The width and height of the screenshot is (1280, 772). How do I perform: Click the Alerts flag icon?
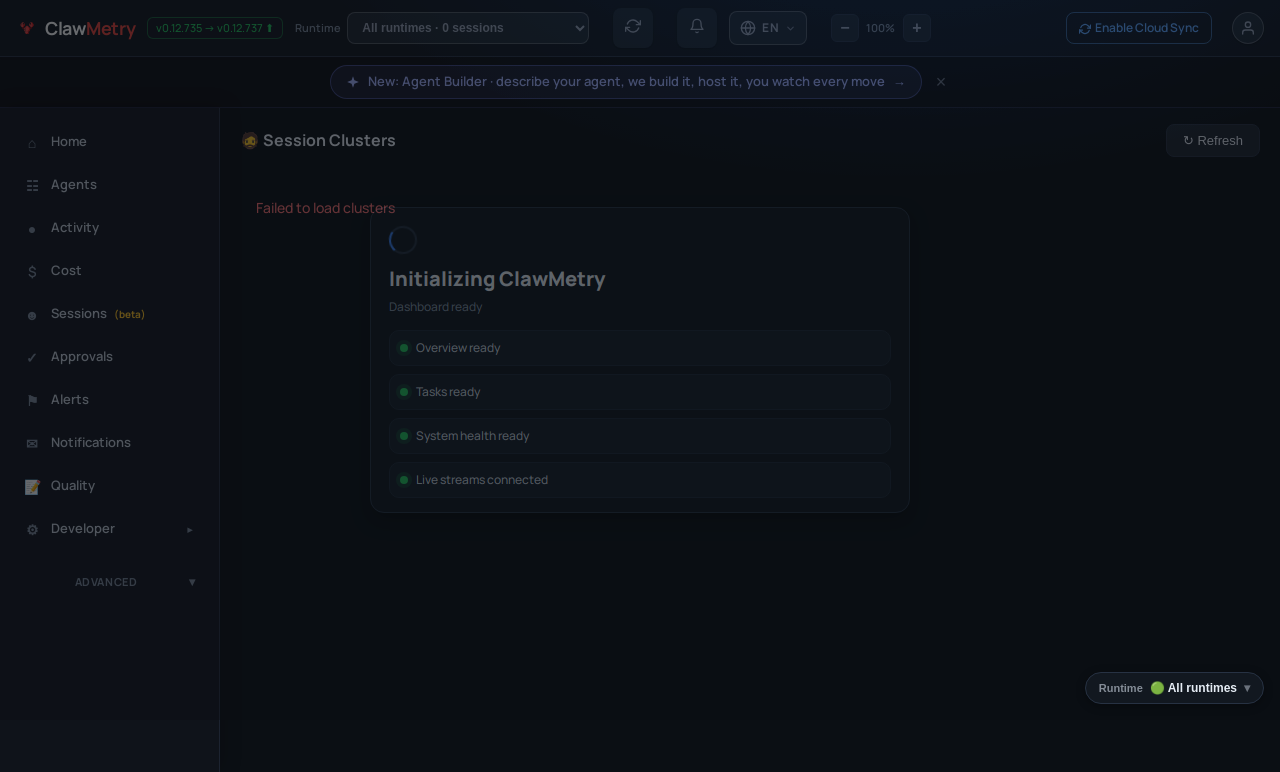(x=32, y=401)
